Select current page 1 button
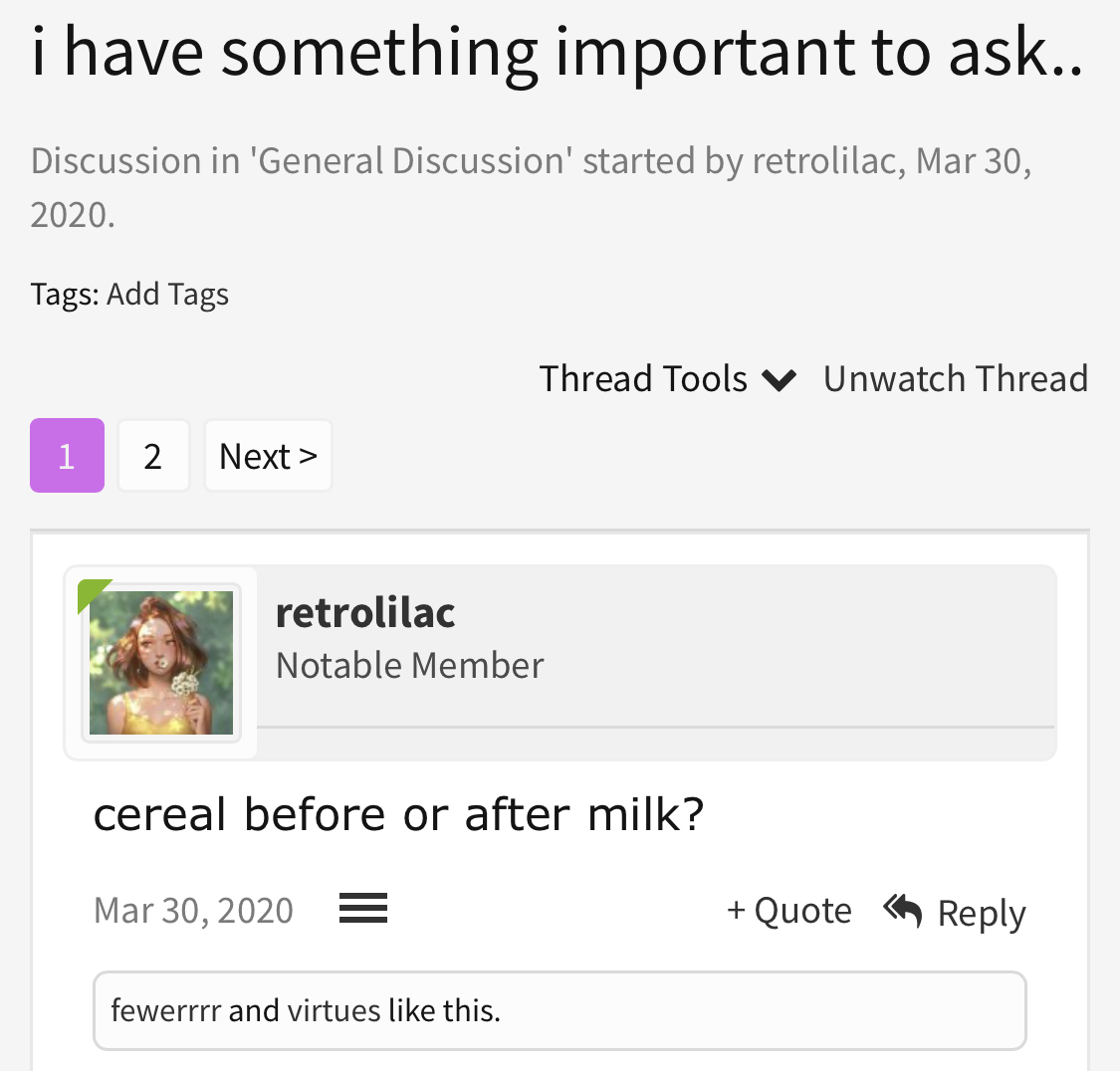This screenshot has width=1120, height=1071. coord(67,456)
